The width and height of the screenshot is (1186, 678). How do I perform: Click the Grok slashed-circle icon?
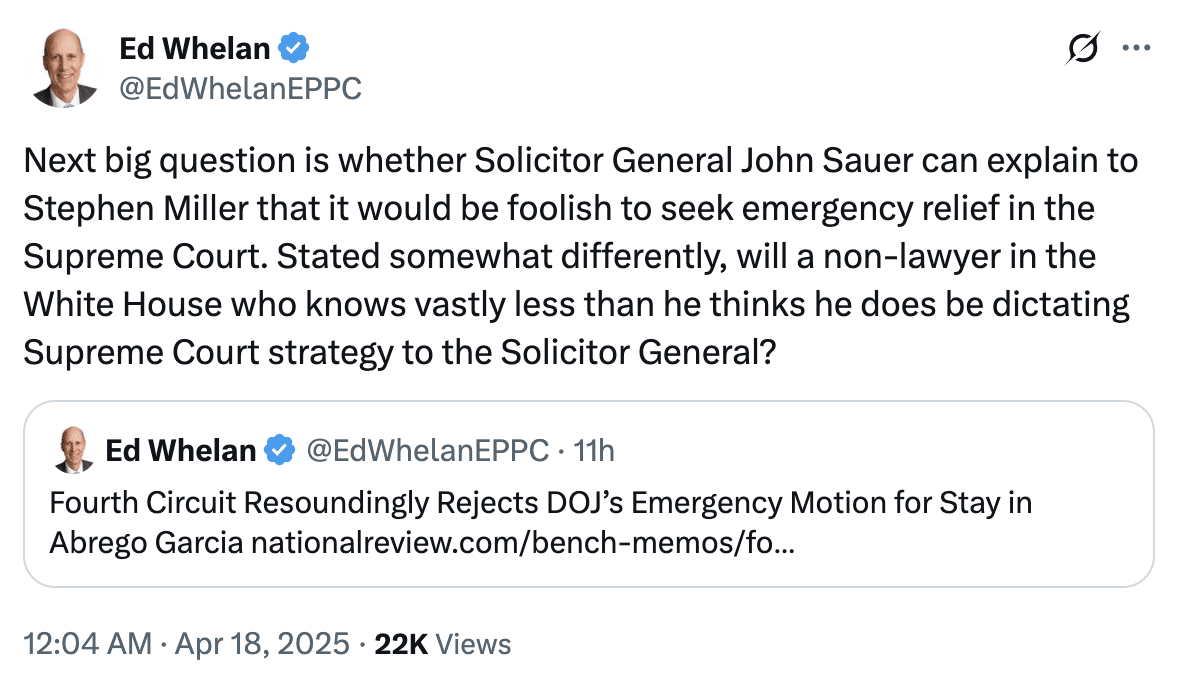tap(1082, 48)
